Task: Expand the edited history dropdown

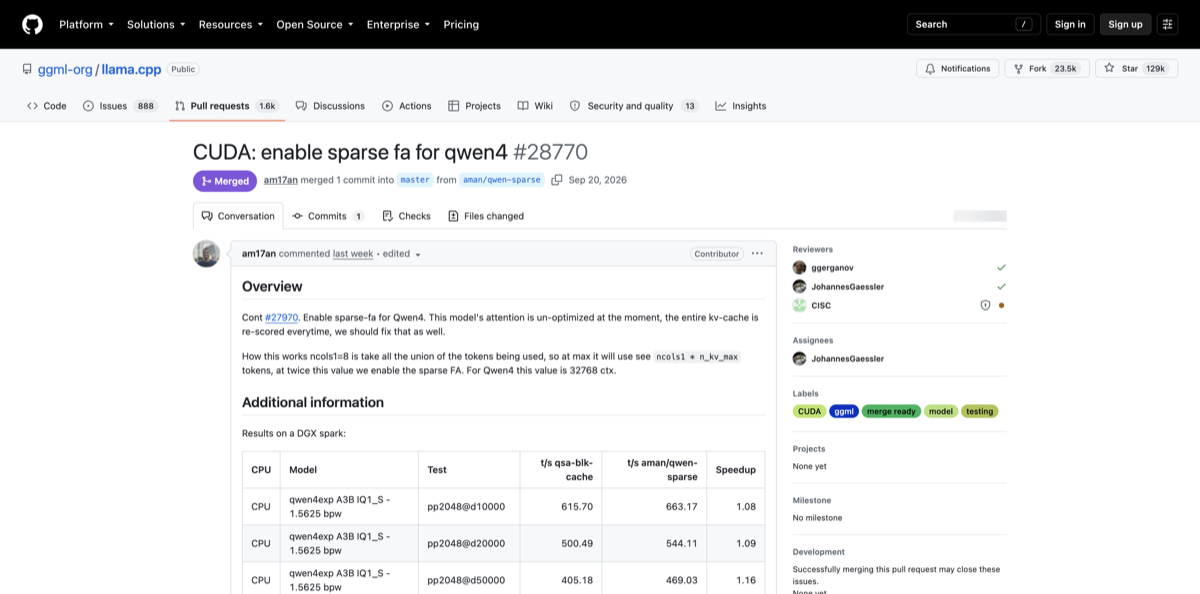Action: [x=402, y=254]
